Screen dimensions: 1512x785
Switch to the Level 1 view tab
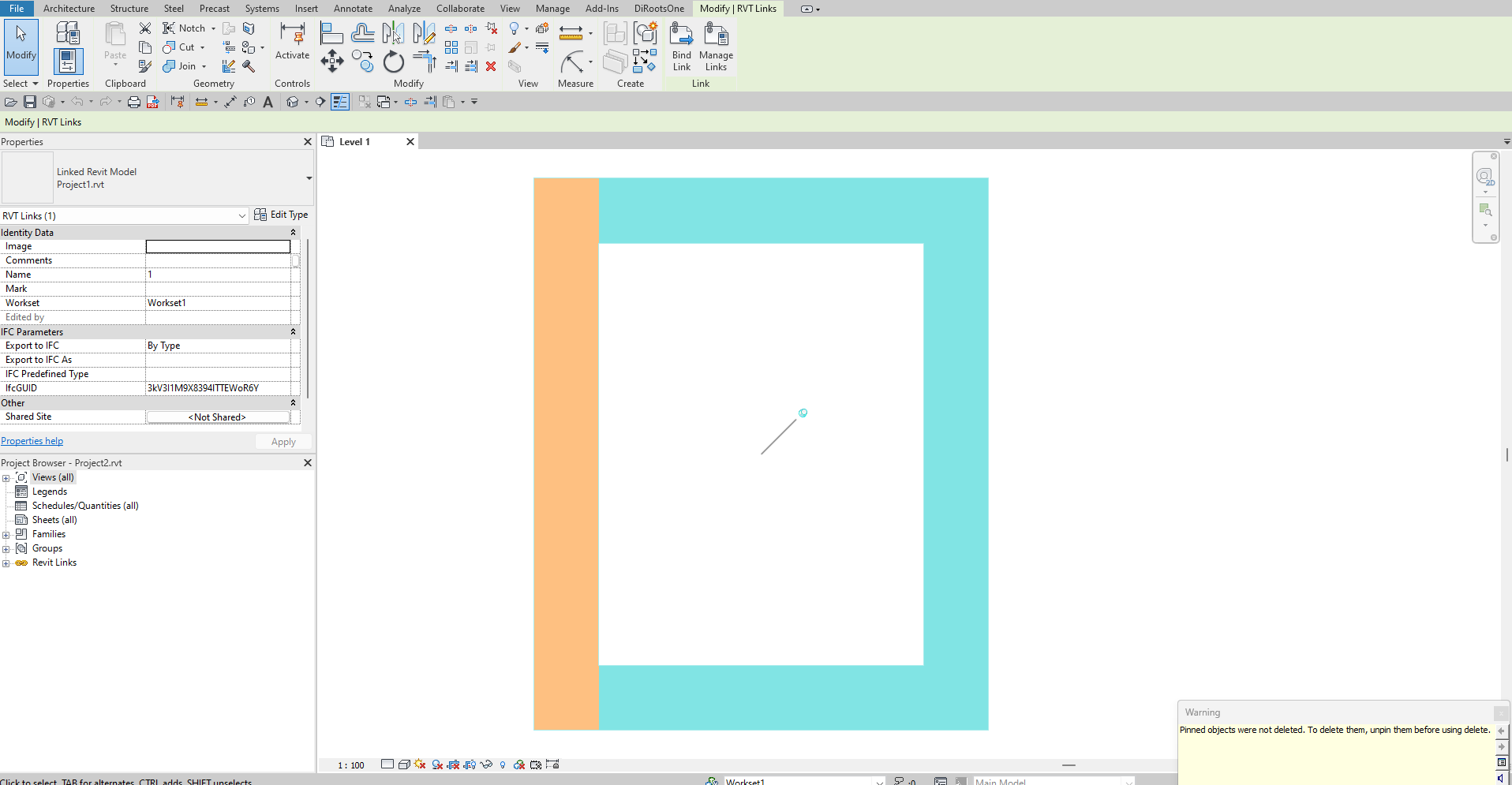point(354,142)
